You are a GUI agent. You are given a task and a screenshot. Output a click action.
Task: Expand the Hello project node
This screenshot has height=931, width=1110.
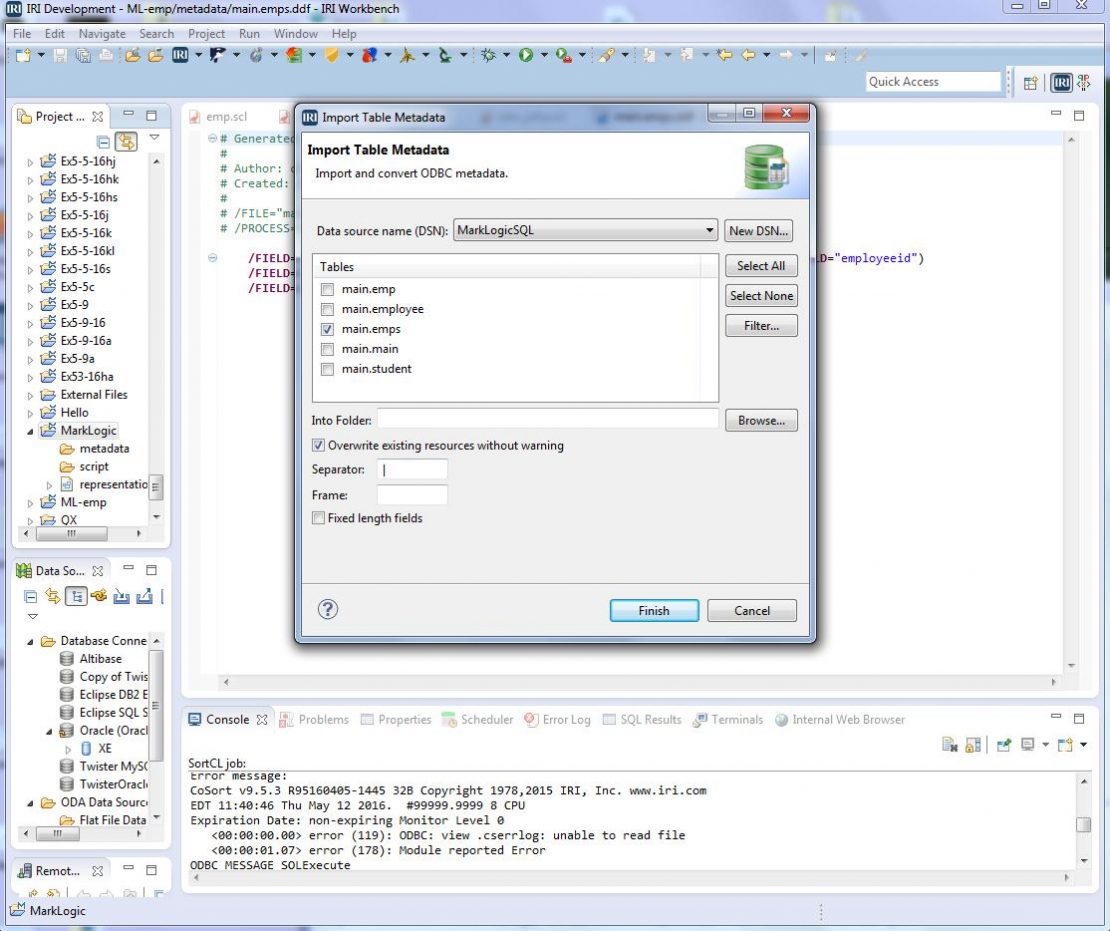[x=30, y=413]
